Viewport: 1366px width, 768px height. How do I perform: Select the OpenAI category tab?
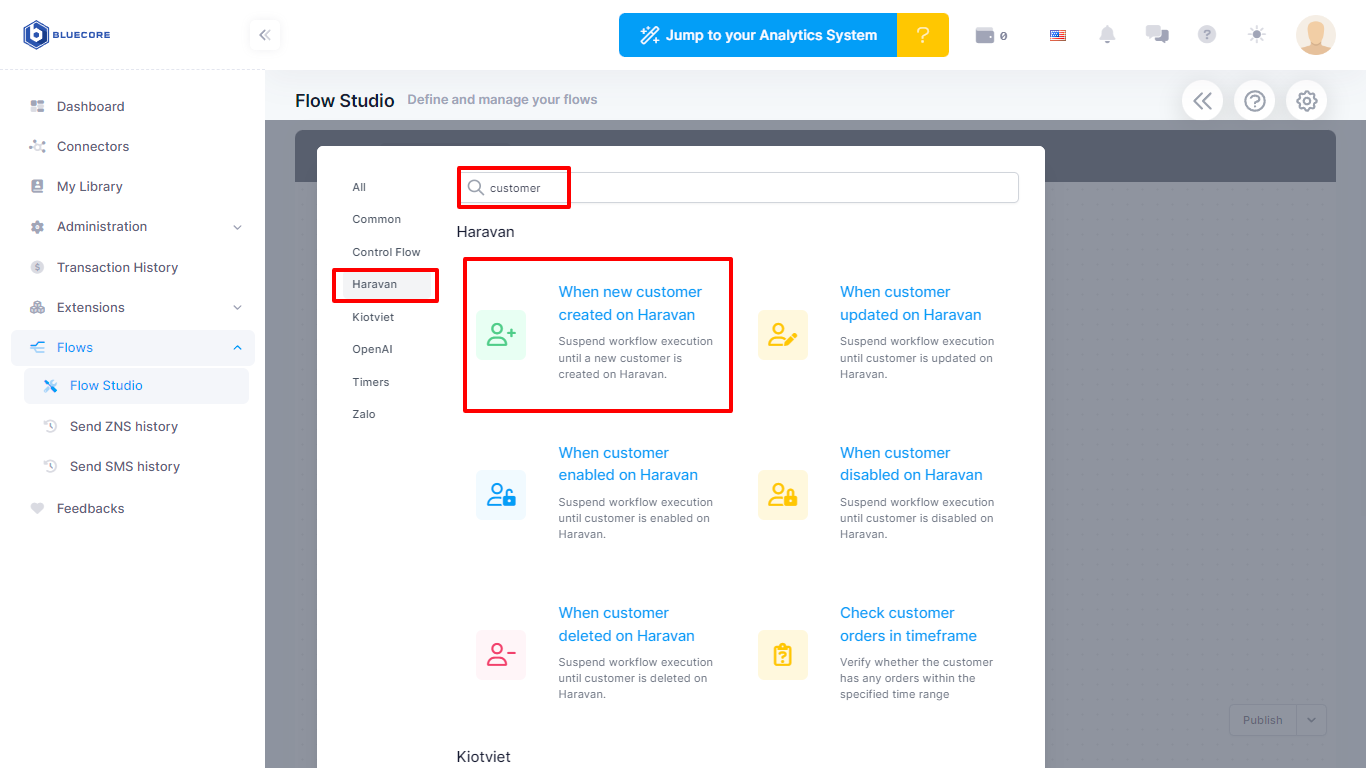pos(372,349)
